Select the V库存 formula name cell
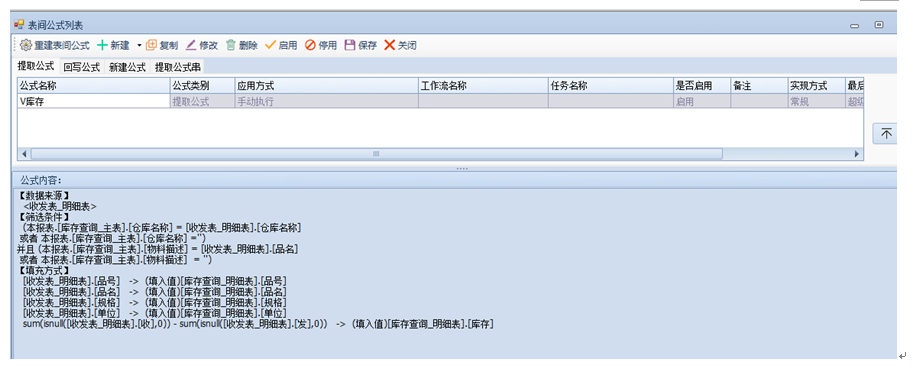 93,101
